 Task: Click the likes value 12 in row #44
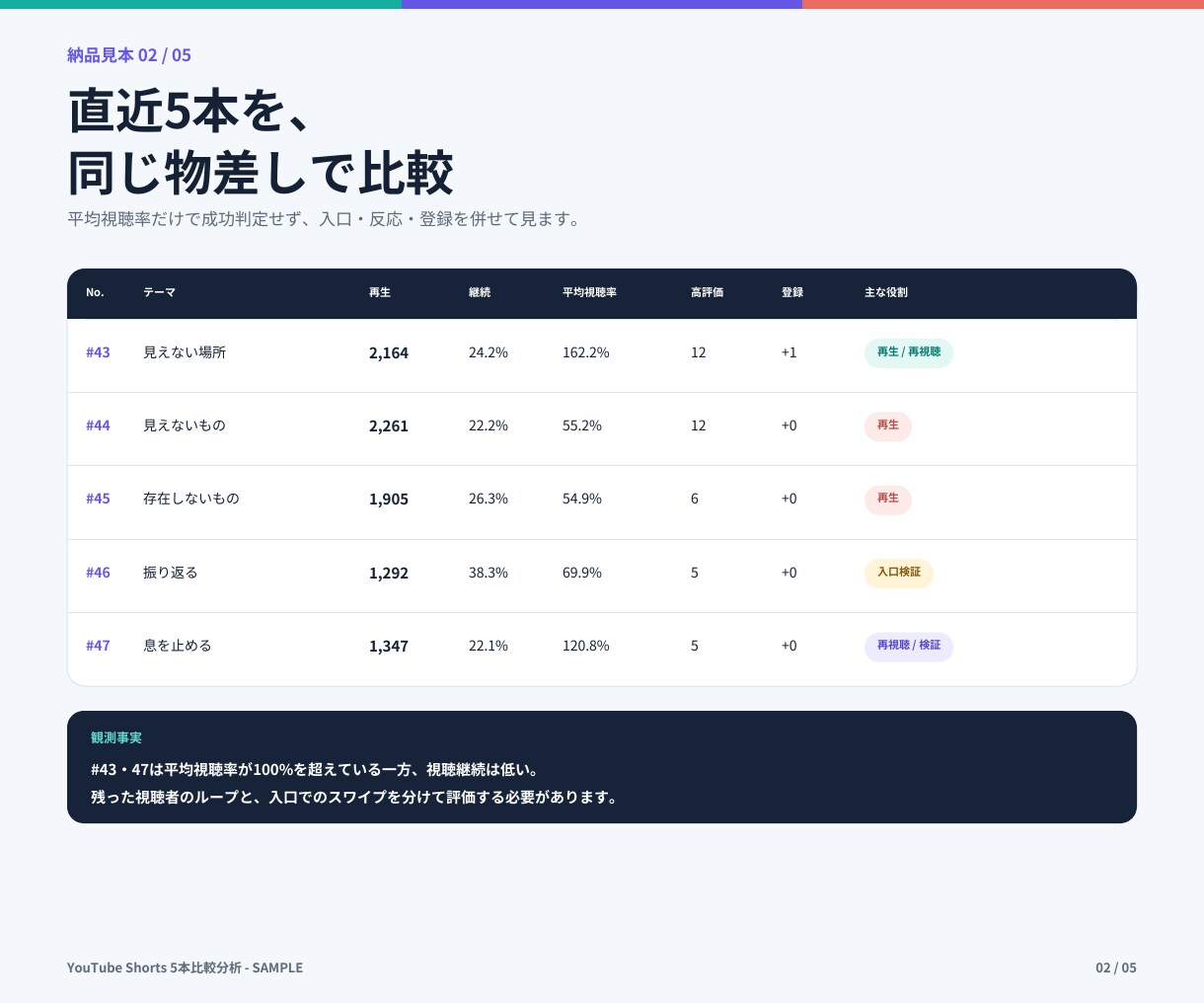coord(699,425)
